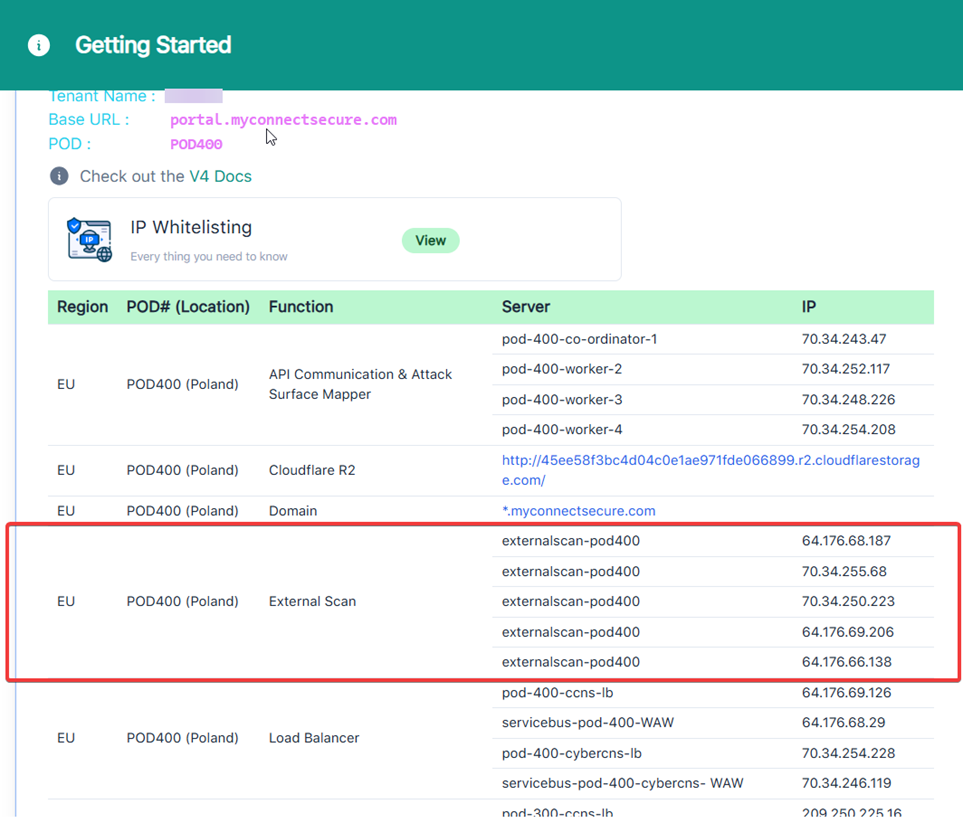Select IP address 70.34.243.47
Screen dimensions: 963x823
pos(843,339)
